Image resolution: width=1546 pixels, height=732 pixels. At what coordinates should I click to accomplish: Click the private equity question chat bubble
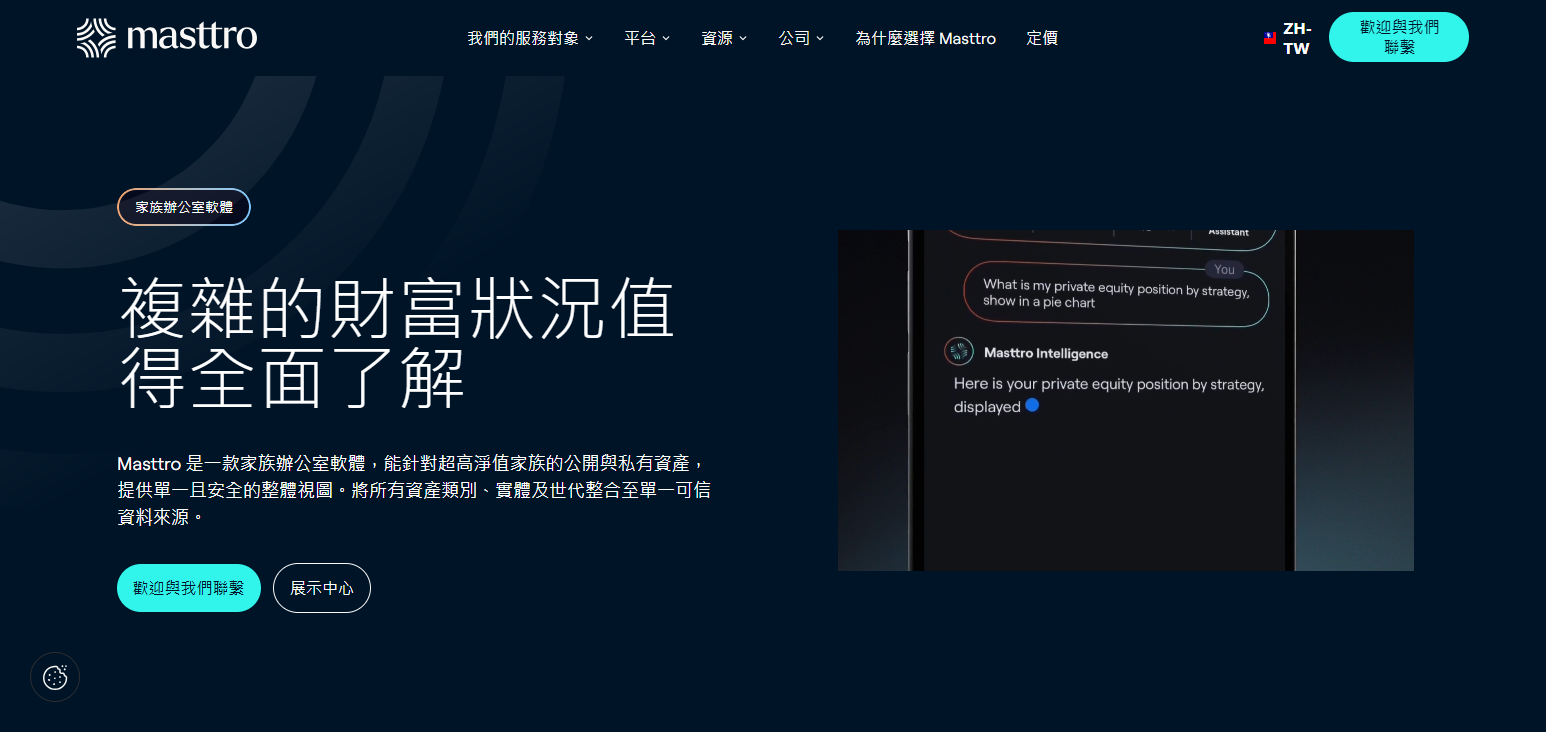1116,294
